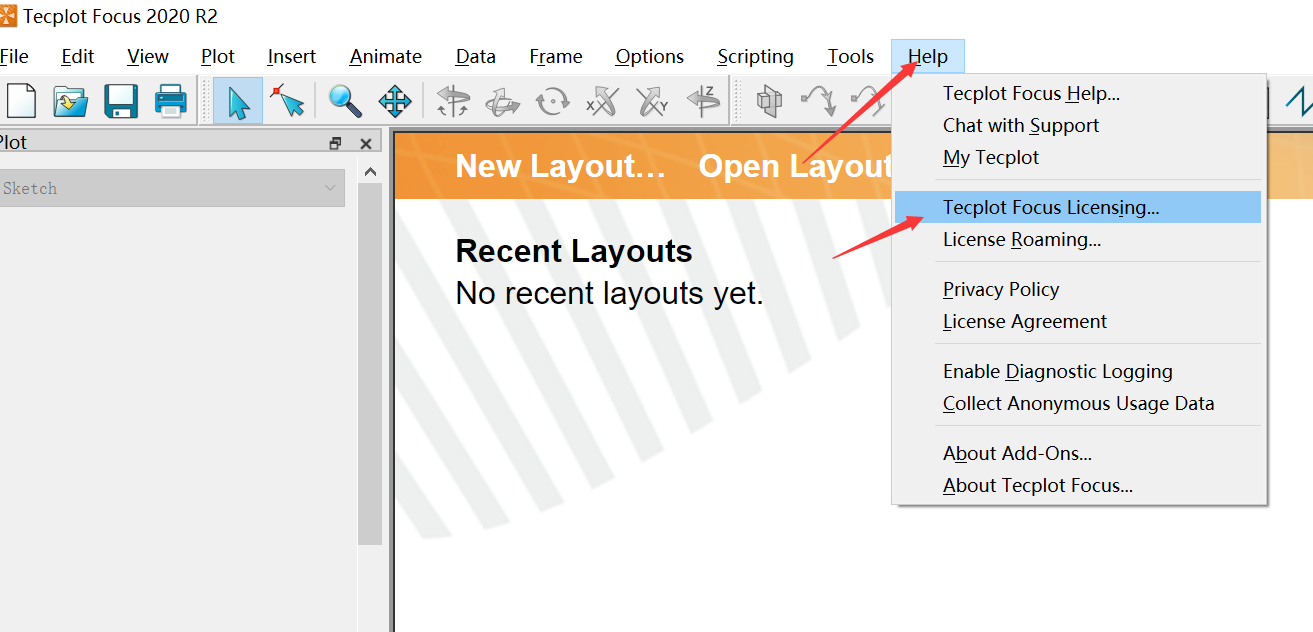Screen dimensions: 1313x632
Task: Click the slice cube tool icon
Action: (769, 101)
